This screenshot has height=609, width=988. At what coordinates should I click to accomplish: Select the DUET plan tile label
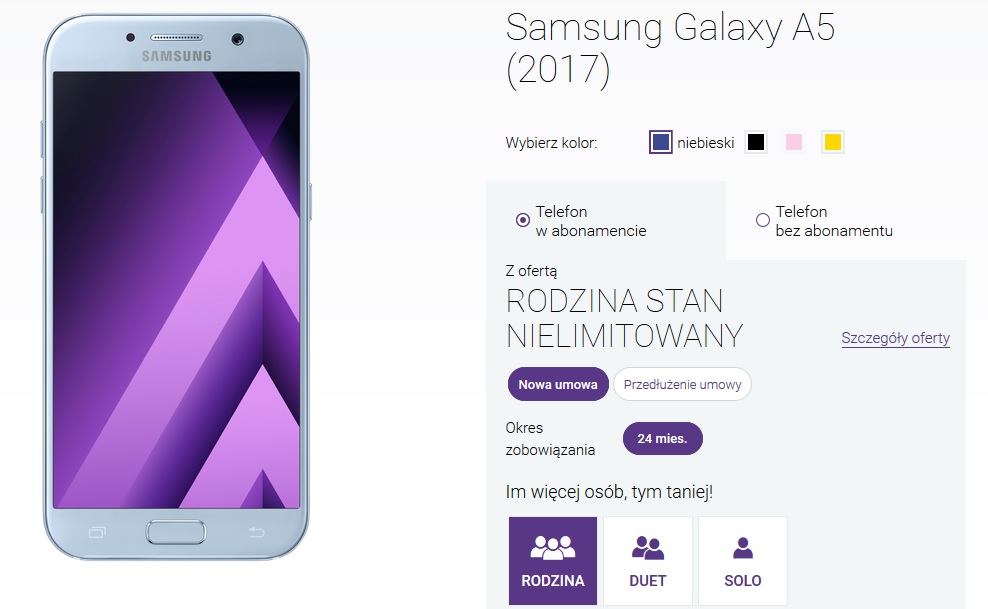pyautogui.click(x=648, y=581)
